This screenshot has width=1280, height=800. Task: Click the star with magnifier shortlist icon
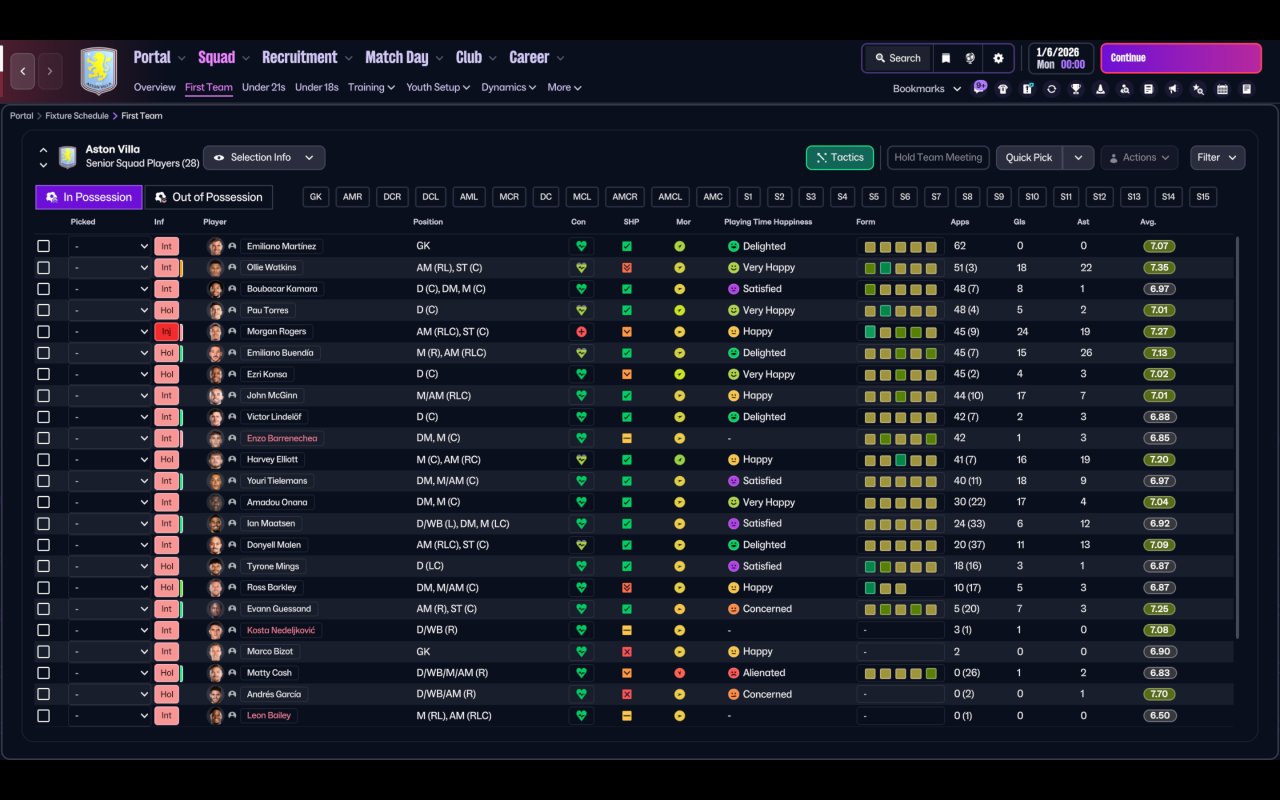click(x=1198, y=89)
